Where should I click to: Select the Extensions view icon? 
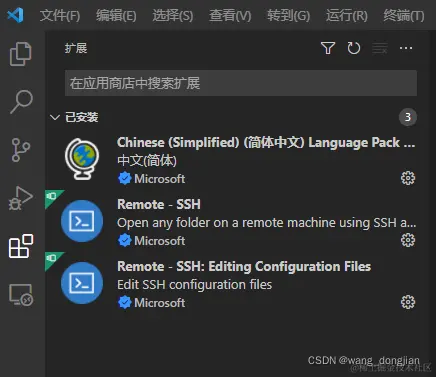coord(21,246)
